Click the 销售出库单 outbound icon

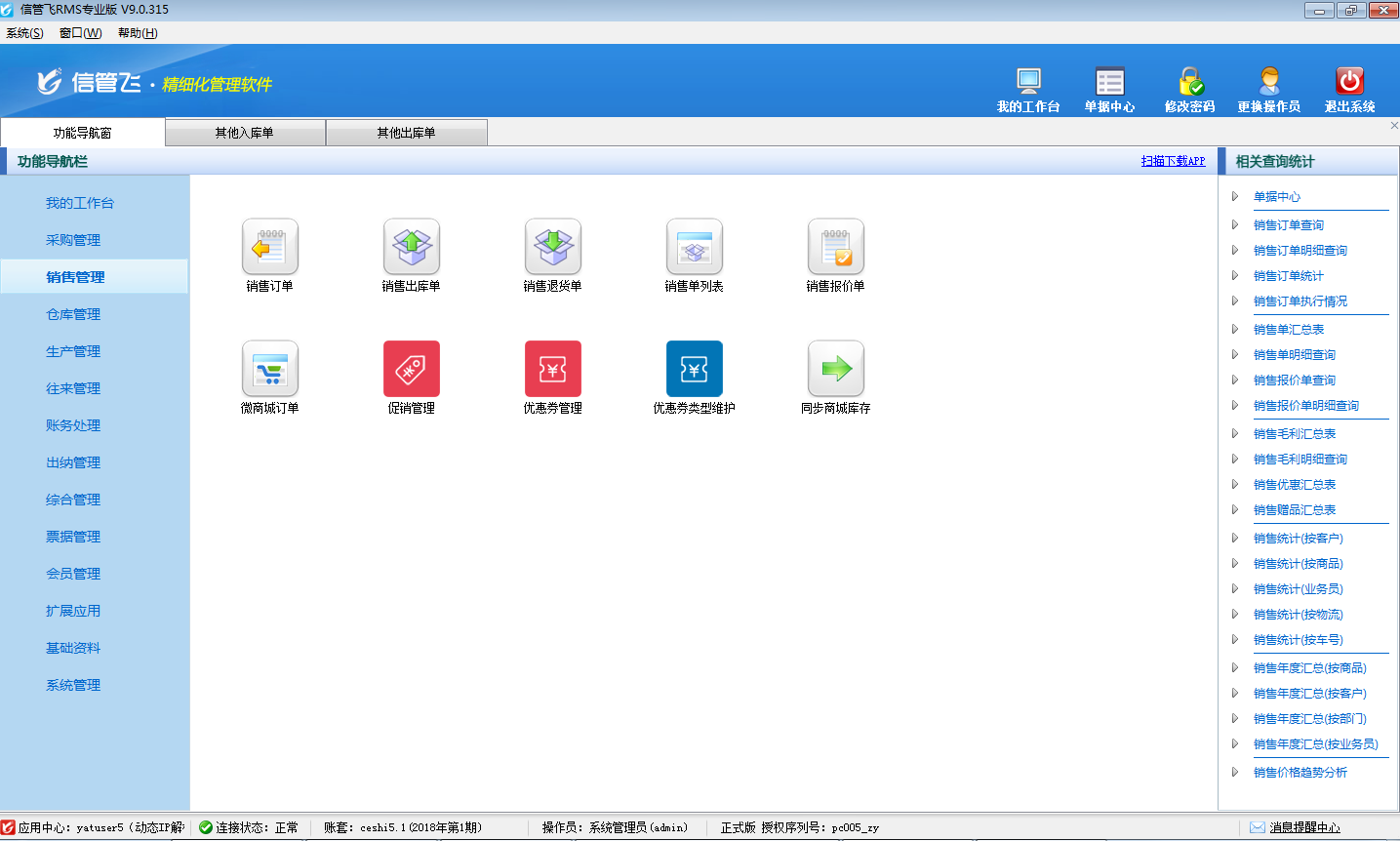412,247
